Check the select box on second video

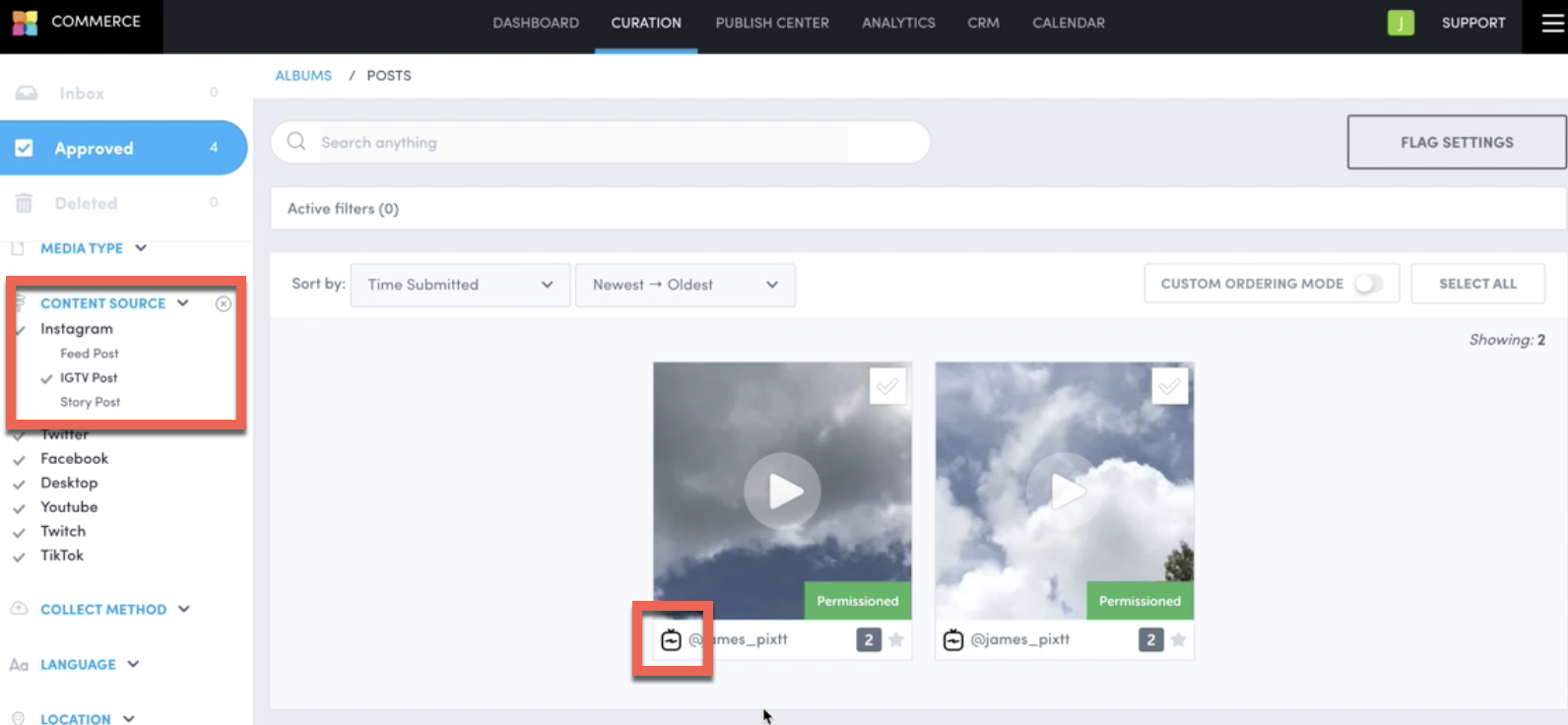[1169, 386]
